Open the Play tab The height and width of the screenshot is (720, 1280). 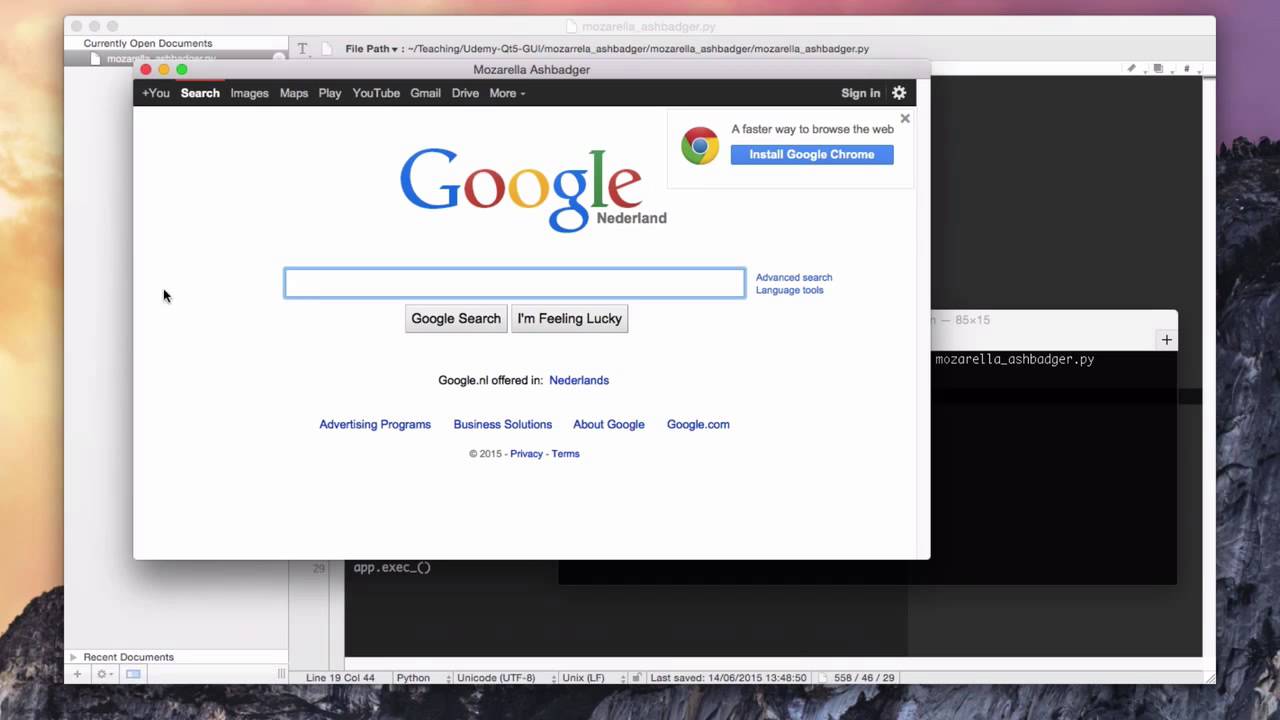[330, 93]
